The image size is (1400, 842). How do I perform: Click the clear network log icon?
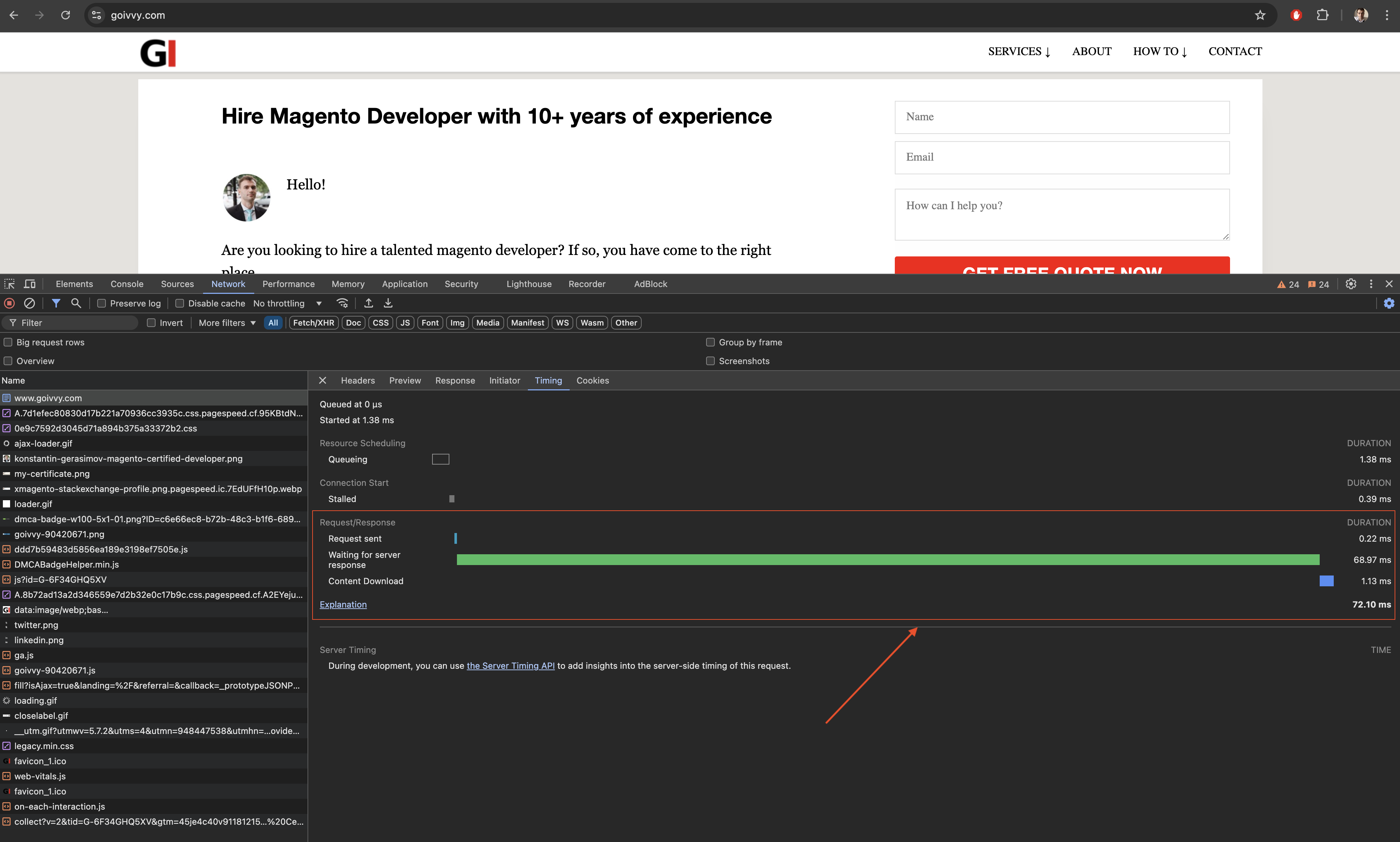tap(30, 303)
